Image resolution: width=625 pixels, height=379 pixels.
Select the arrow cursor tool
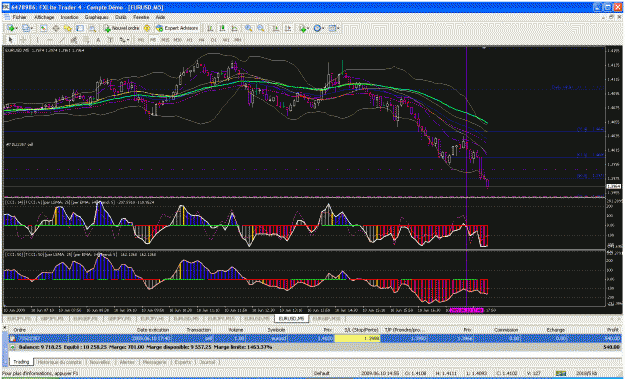pyautogui.click(x=11, y=40)
